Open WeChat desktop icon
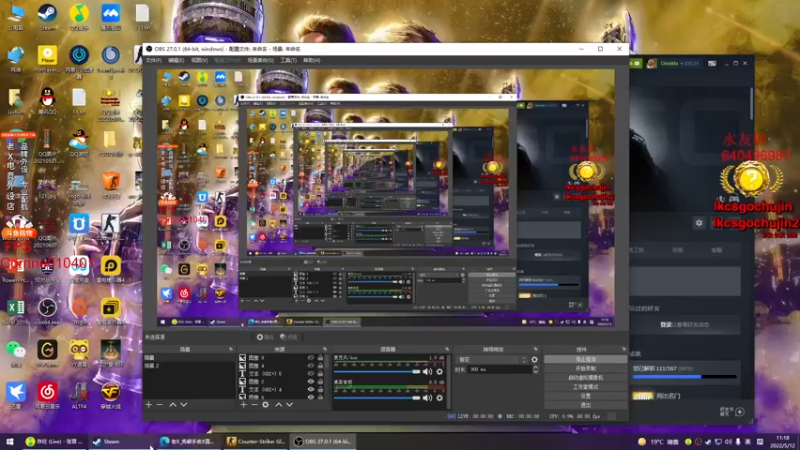The width and height of the screenshot is (800, 450). [x=16, y=353]
